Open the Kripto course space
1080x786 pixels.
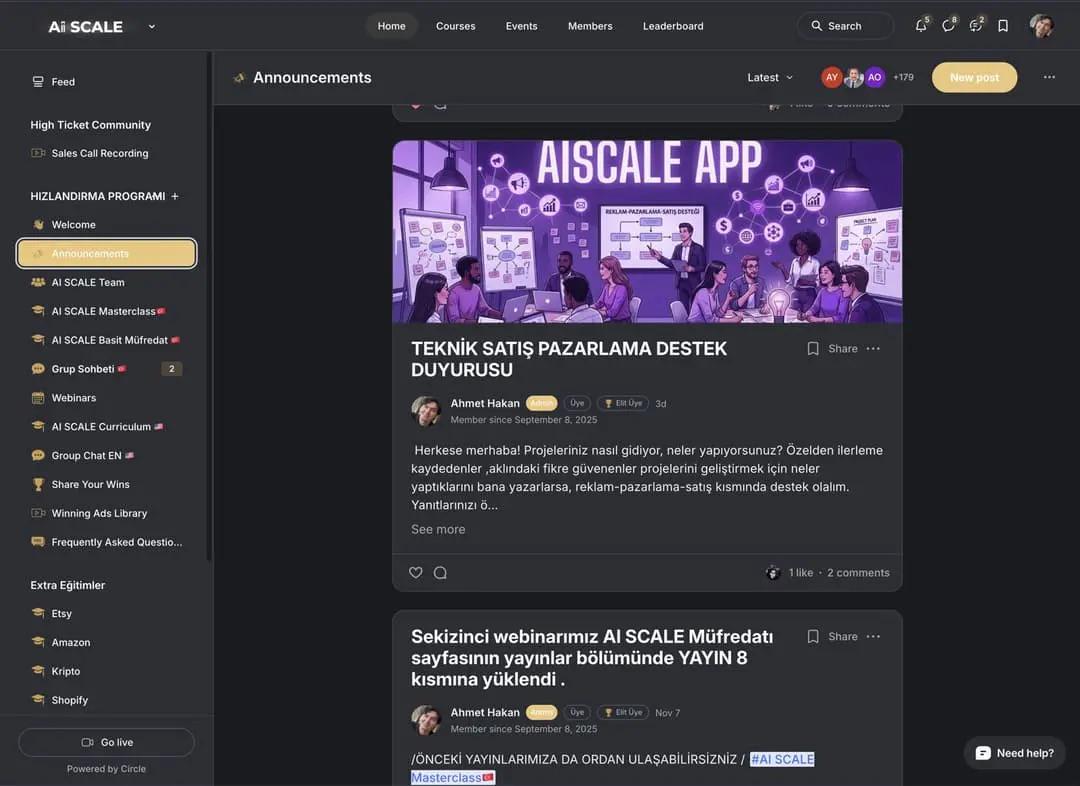coord(107,672)
